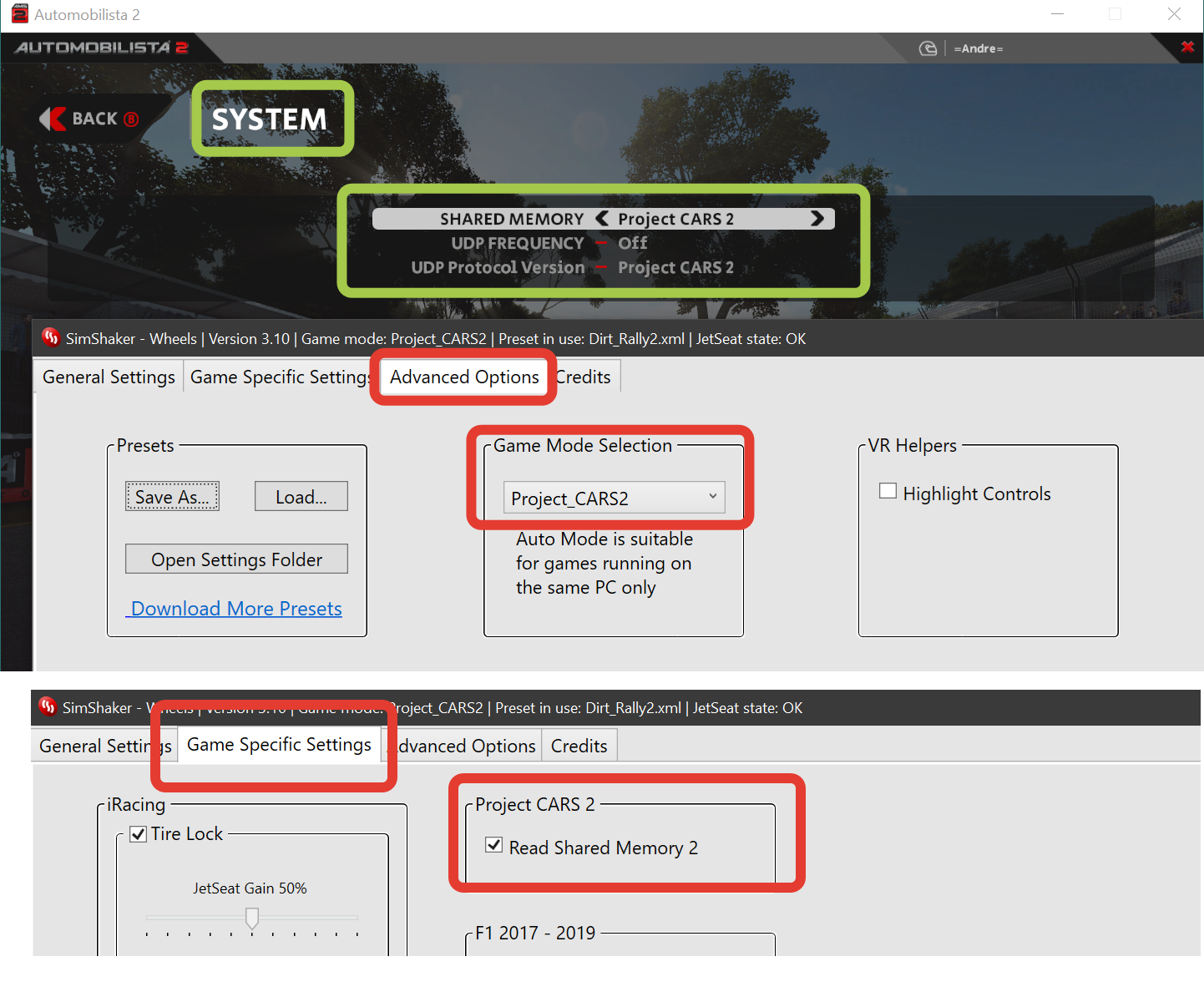Click the =Andre= username label
The height and width of the screenshot is (987, 1204).
[x=979, y=48]
